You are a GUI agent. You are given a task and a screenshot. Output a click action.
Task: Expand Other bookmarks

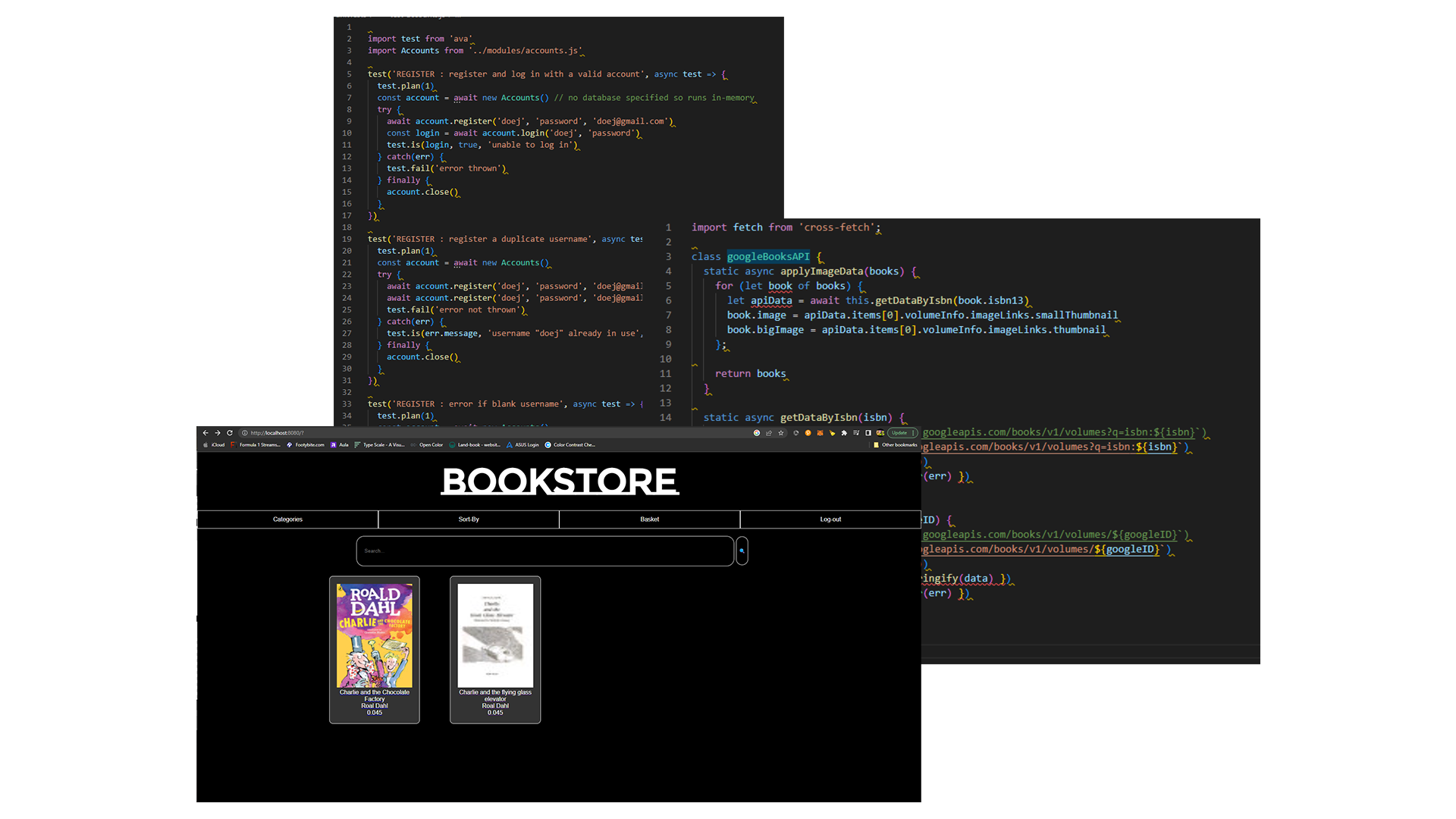[x=897, y=444]
